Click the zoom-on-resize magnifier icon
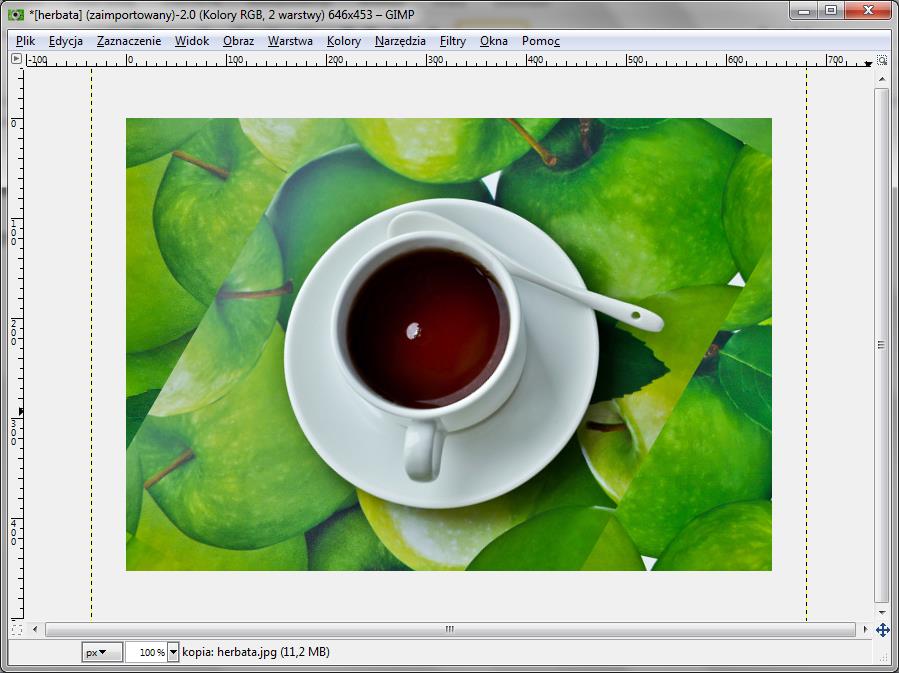Image resolution: width=899 pixels, height=673 pixels. (882, 60)
